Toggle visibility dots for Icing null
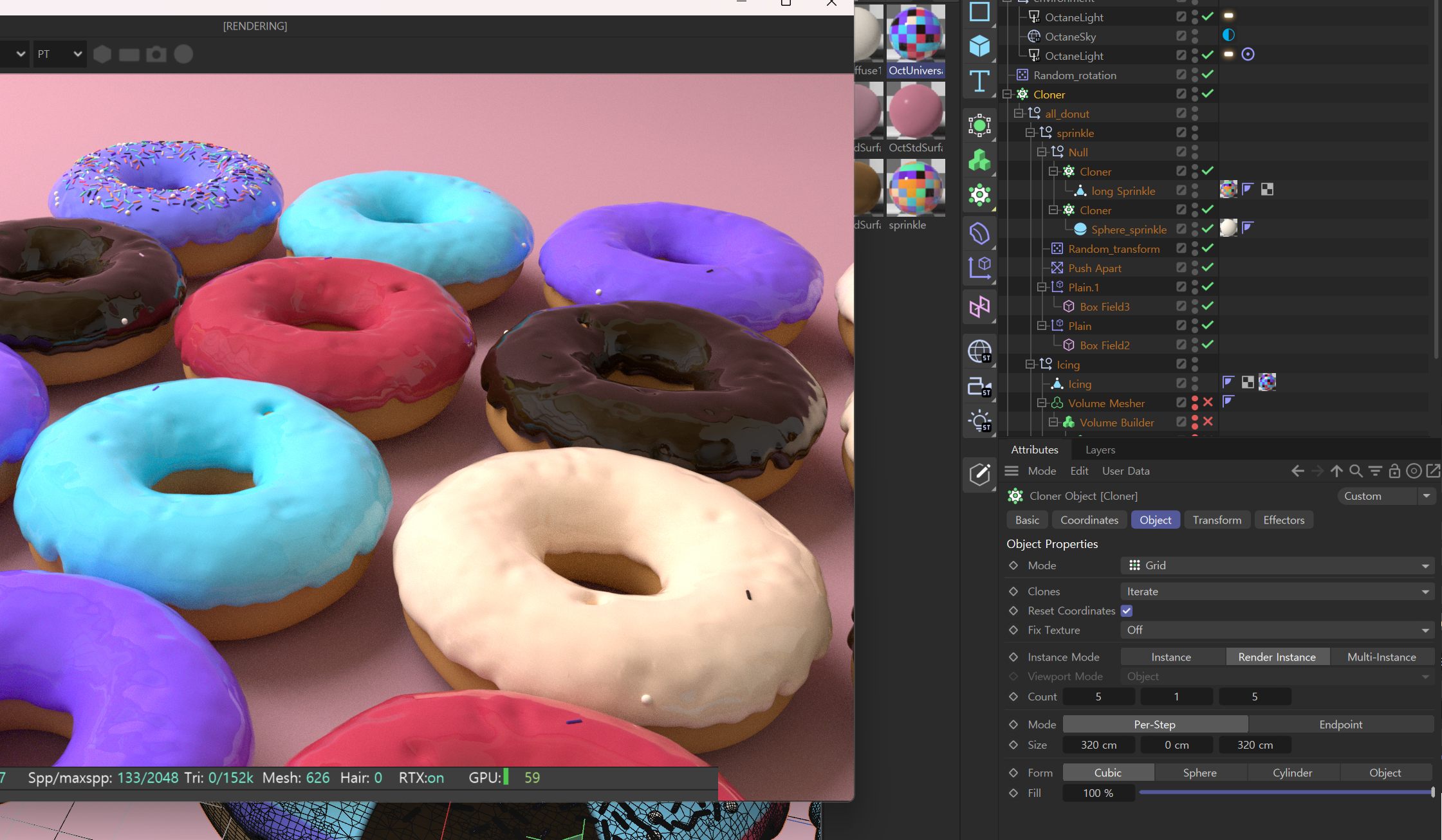The width and height of the screenshot is (1442, 840). [x=1195, y=365]
